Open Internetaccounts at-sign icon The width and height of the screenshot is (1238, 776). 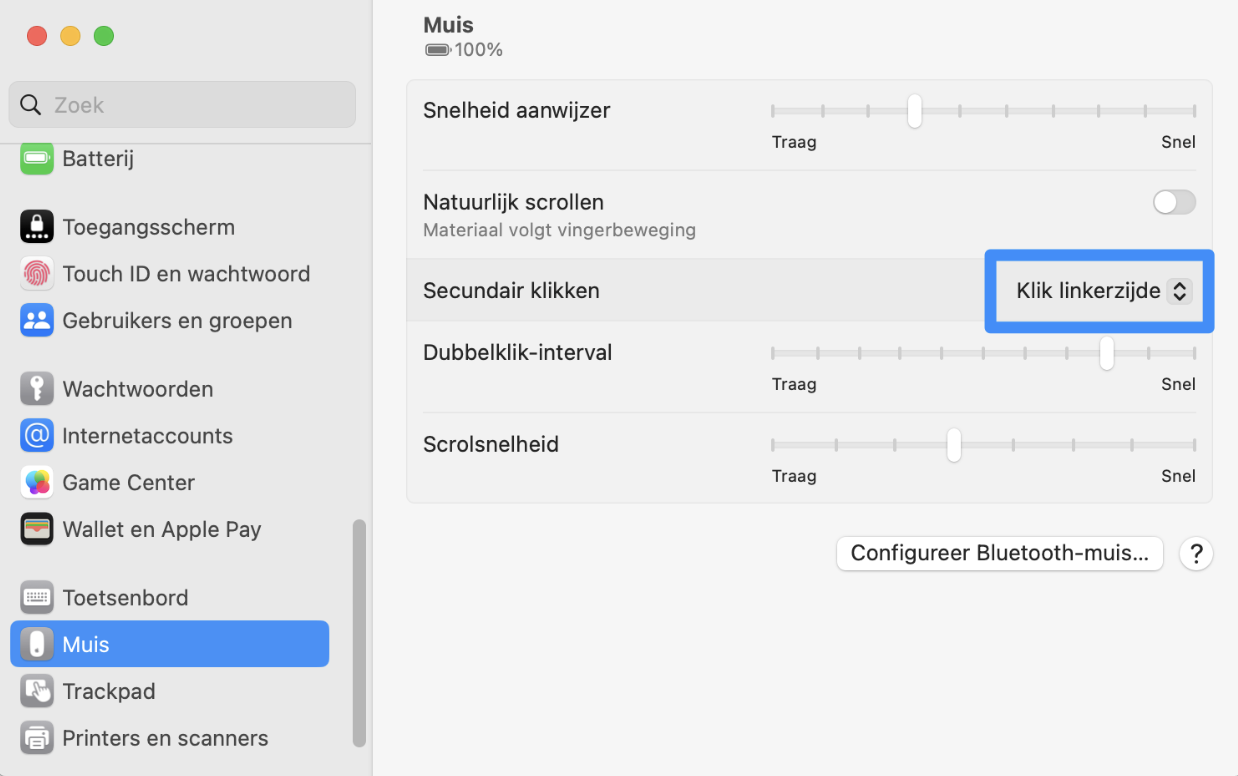(x=37, y=436)
